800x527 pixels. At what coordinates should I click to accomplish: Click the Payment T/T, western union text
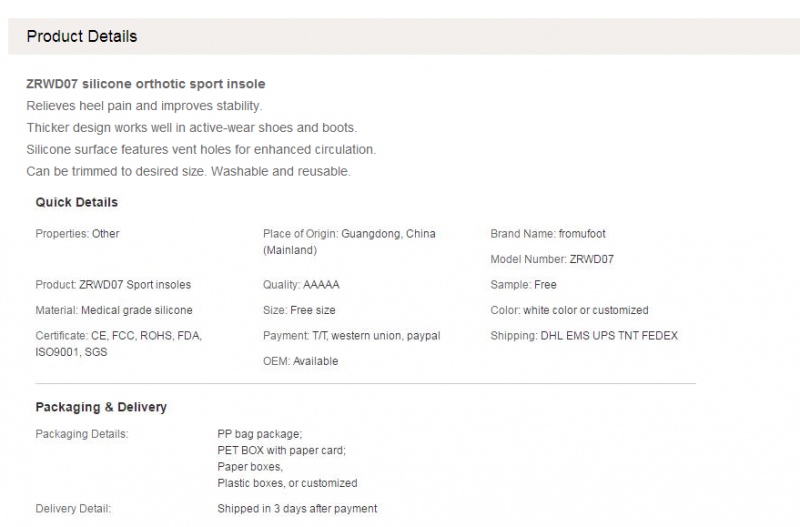pyautogui.click(x=352, y=336)
